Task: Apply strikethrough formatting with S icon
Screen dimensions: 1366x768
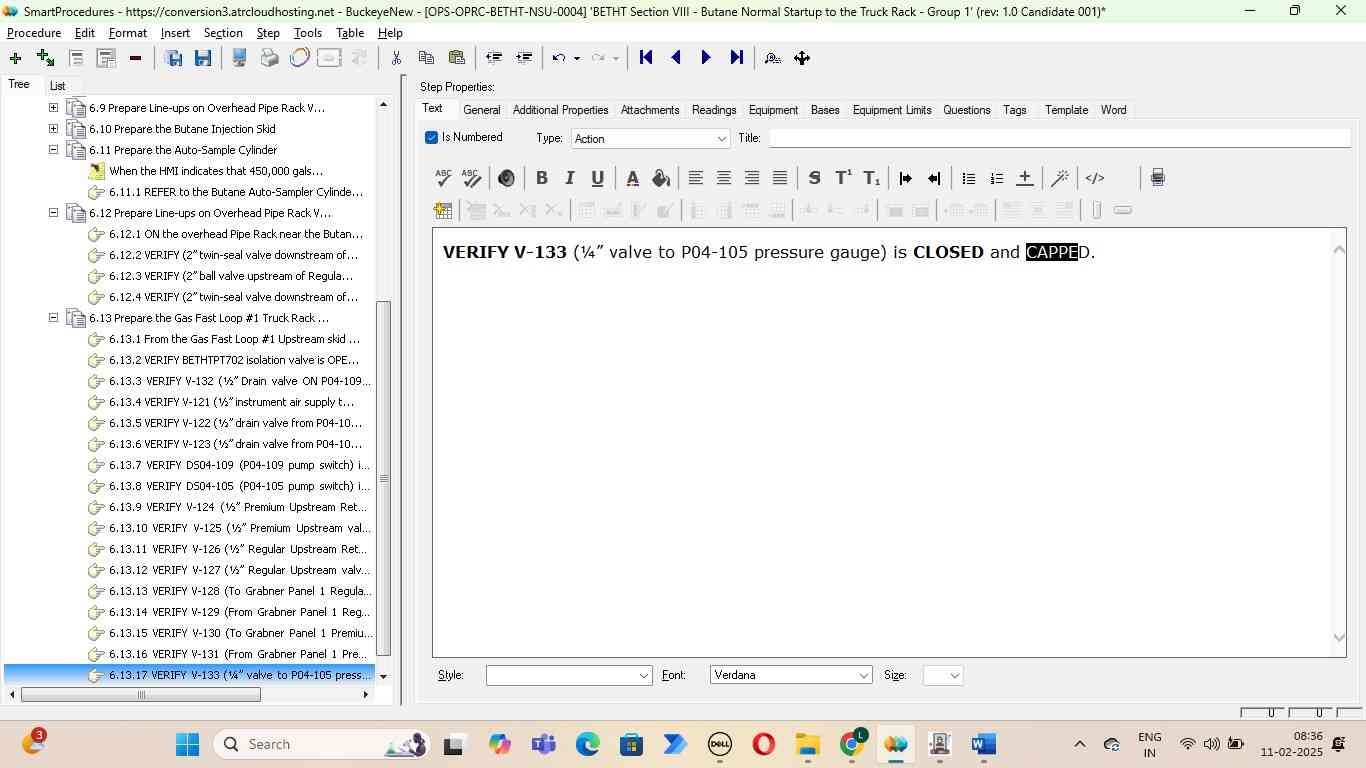Action: click(814, 178)
